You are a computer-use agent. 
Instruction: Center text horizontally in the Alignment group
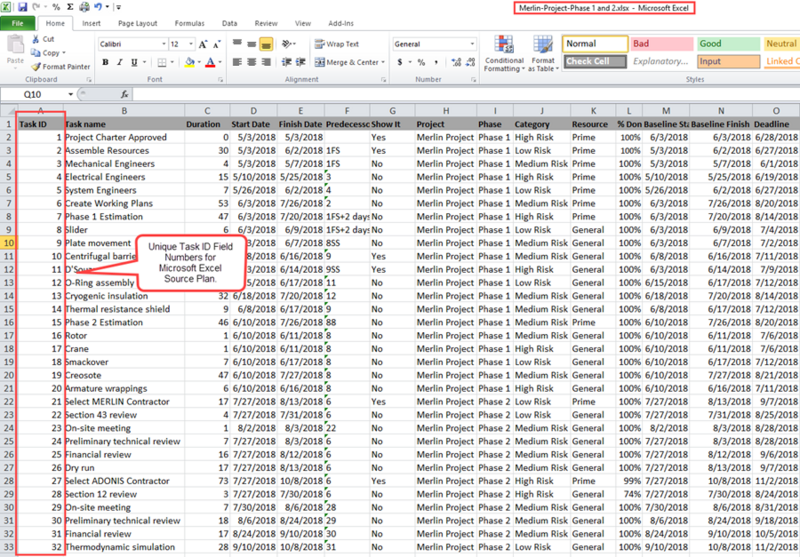pos(252,62)
